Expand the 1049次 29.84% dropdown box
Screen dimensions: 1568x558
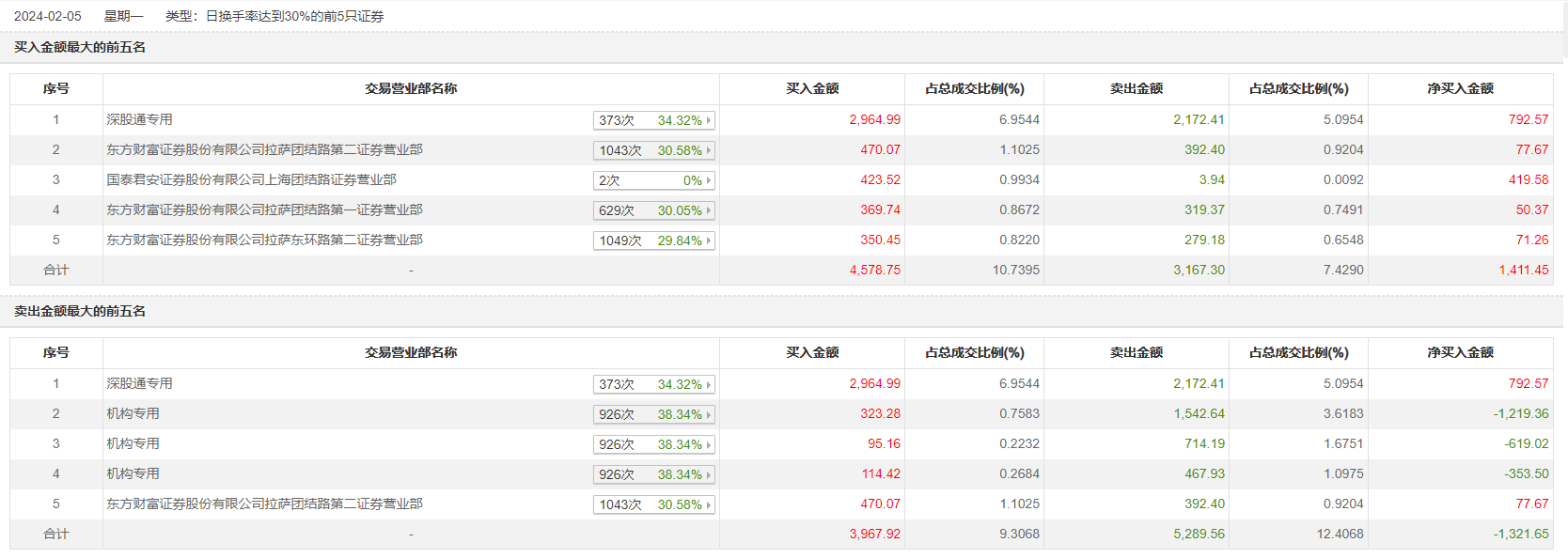point(654,240)
